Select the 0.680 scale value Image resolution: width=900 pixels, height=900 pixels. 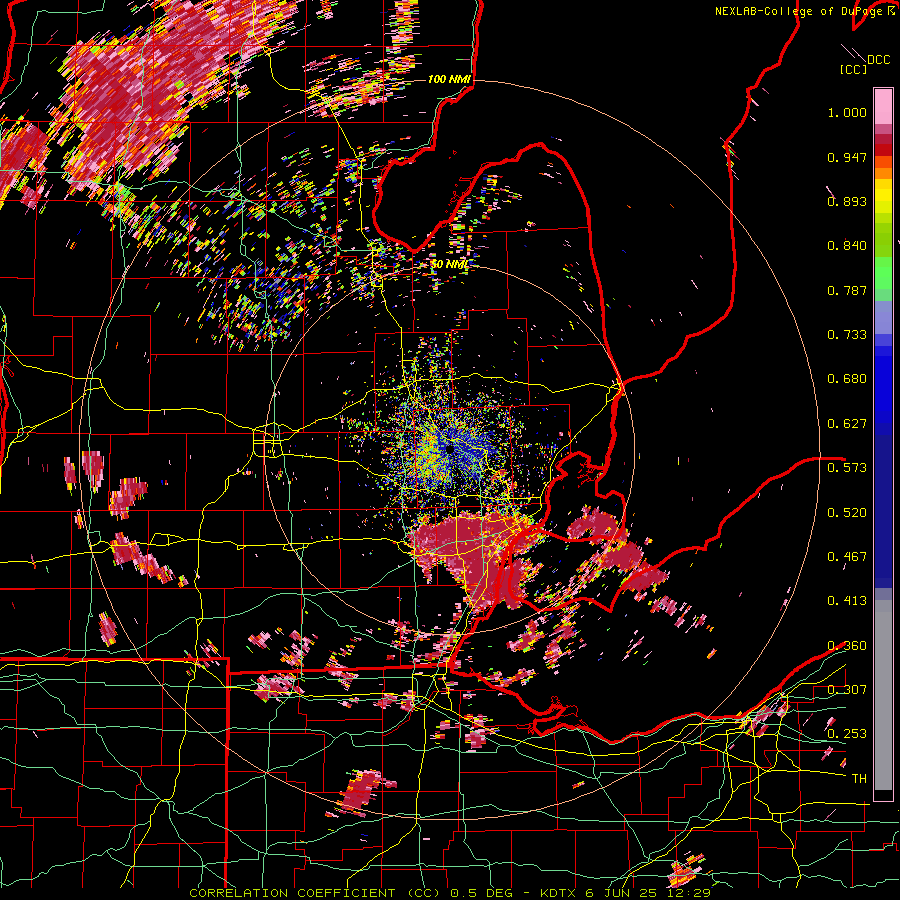[847, 379]
